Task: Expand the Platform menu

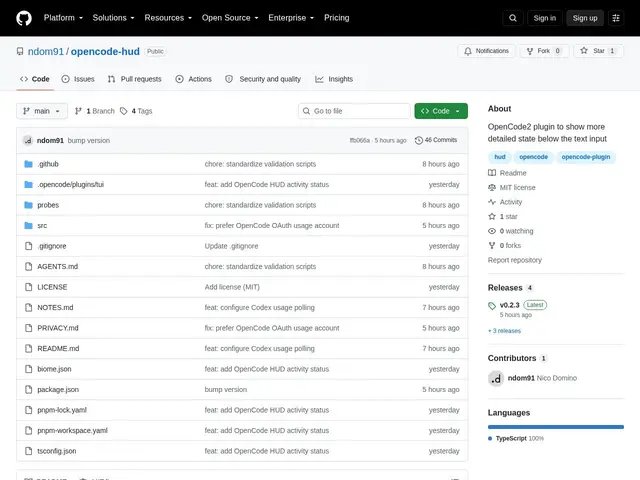Action: [x=63, y=18]
